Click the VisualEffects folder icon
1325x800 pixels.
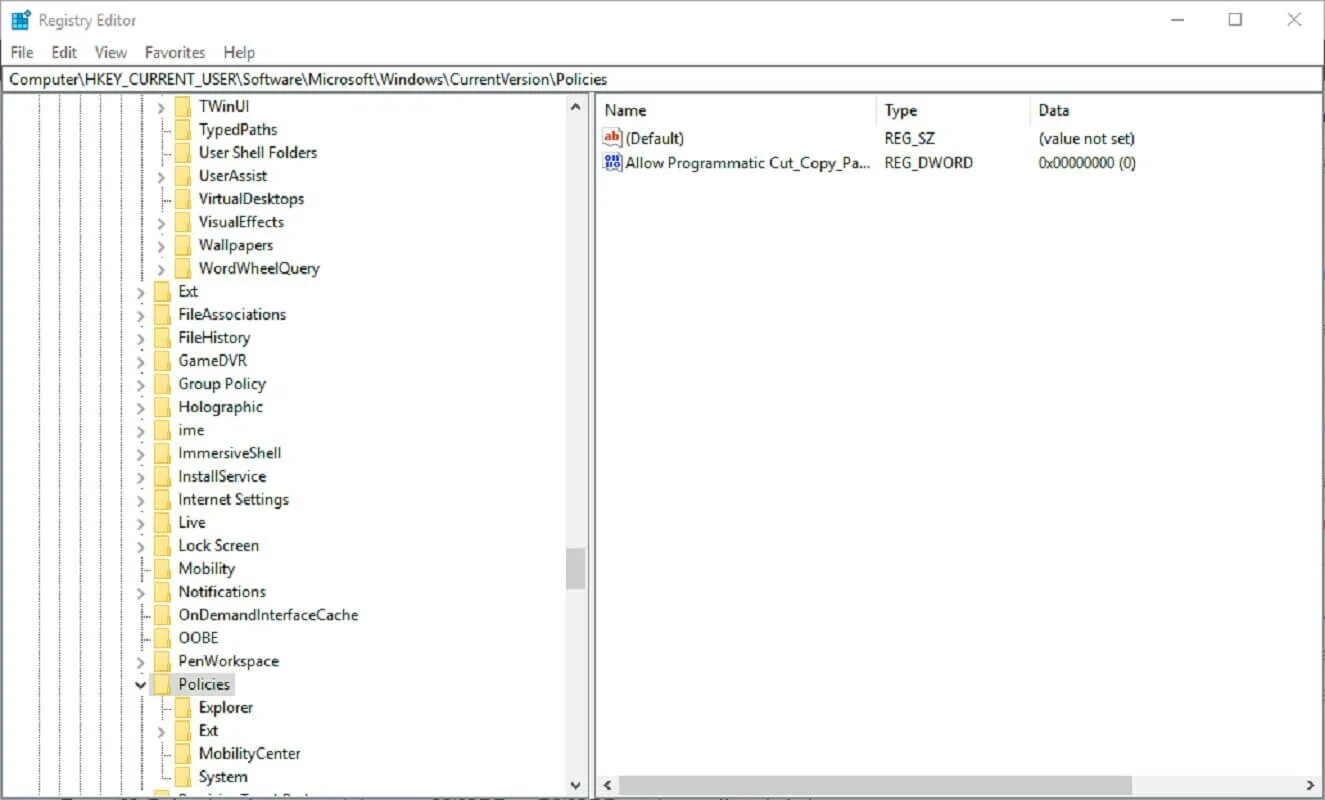[182, 221]
